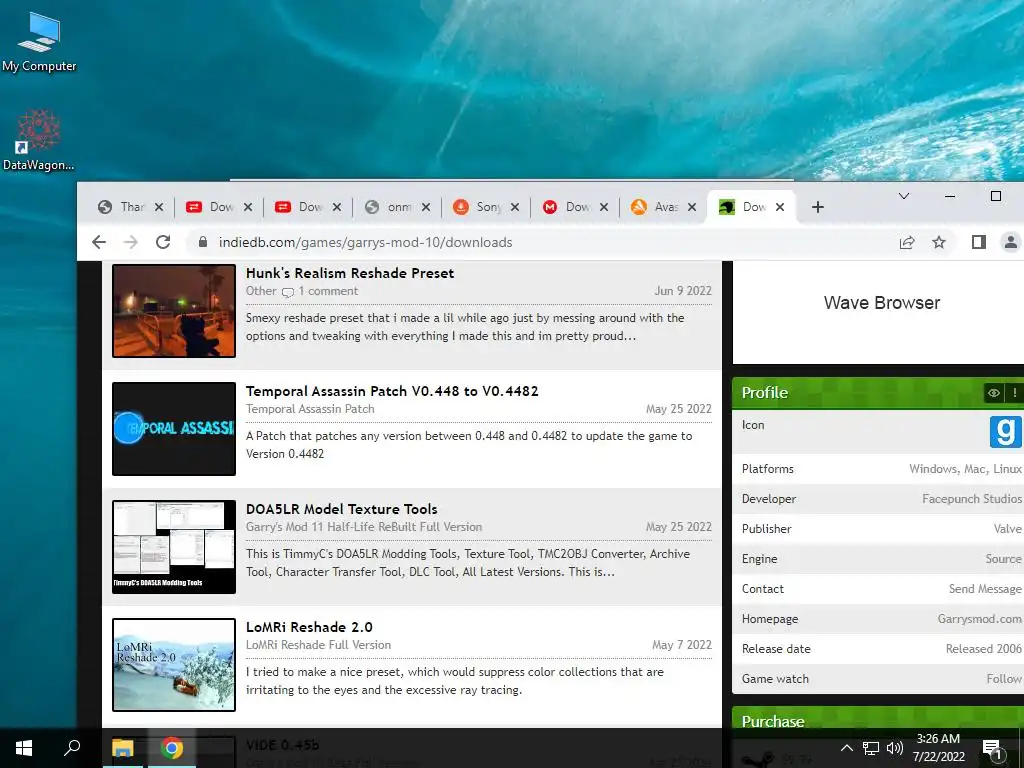Open the tab search chevron
Image resolution: width=1024 pixels, height=768 pixels.
pyautogui.click(x=904, y=196)
